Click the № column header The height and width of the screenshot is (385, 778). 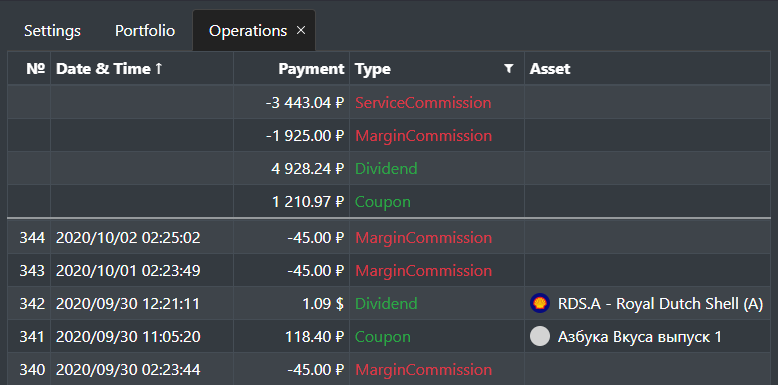pyautogui.click(x=36, y=68)
